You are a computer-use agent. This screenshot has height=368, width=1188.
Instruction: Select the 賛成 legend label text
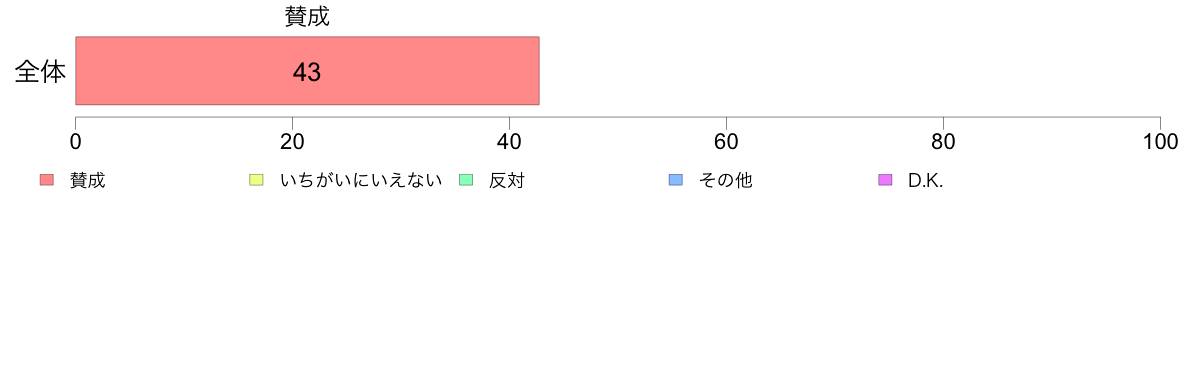point(87,181)
